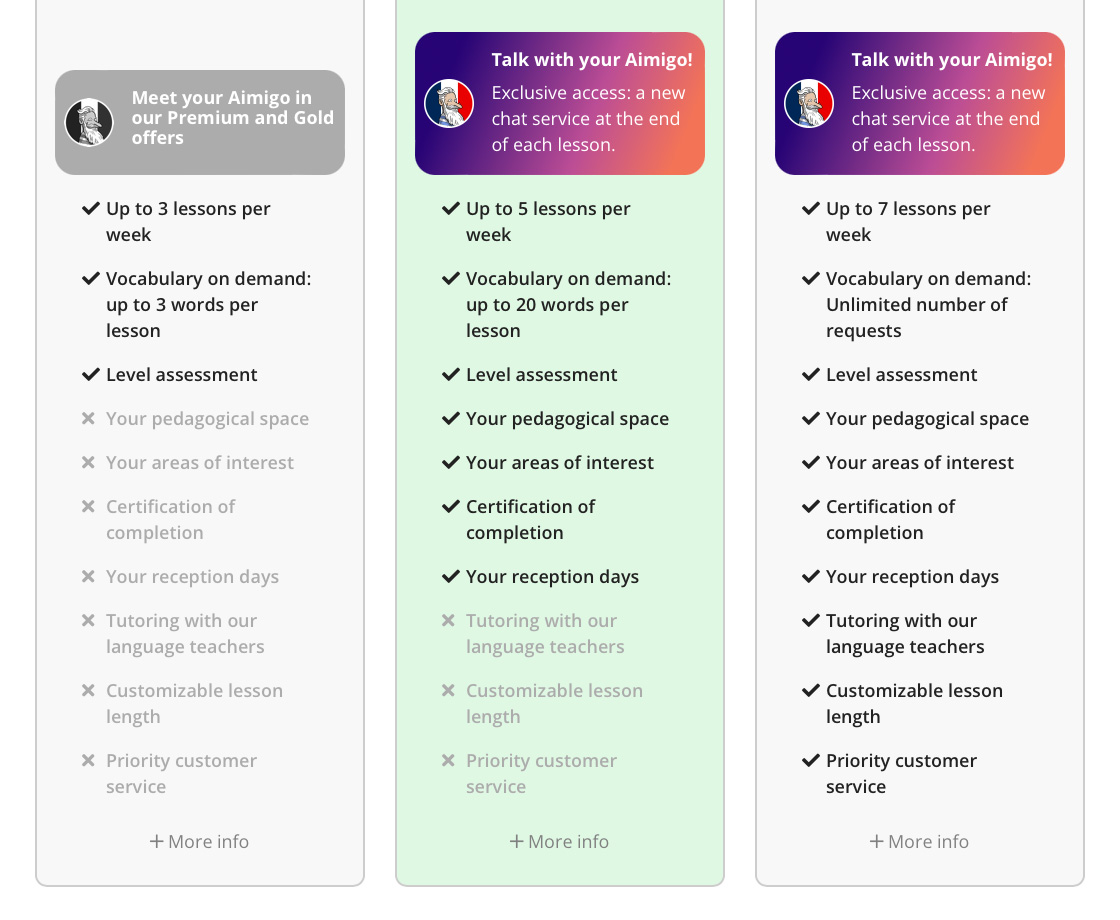Viewport: 1120px width, 920px height.
Task: Click the X icon beside grayed "Your pedagogical space"
Action: 88,419
